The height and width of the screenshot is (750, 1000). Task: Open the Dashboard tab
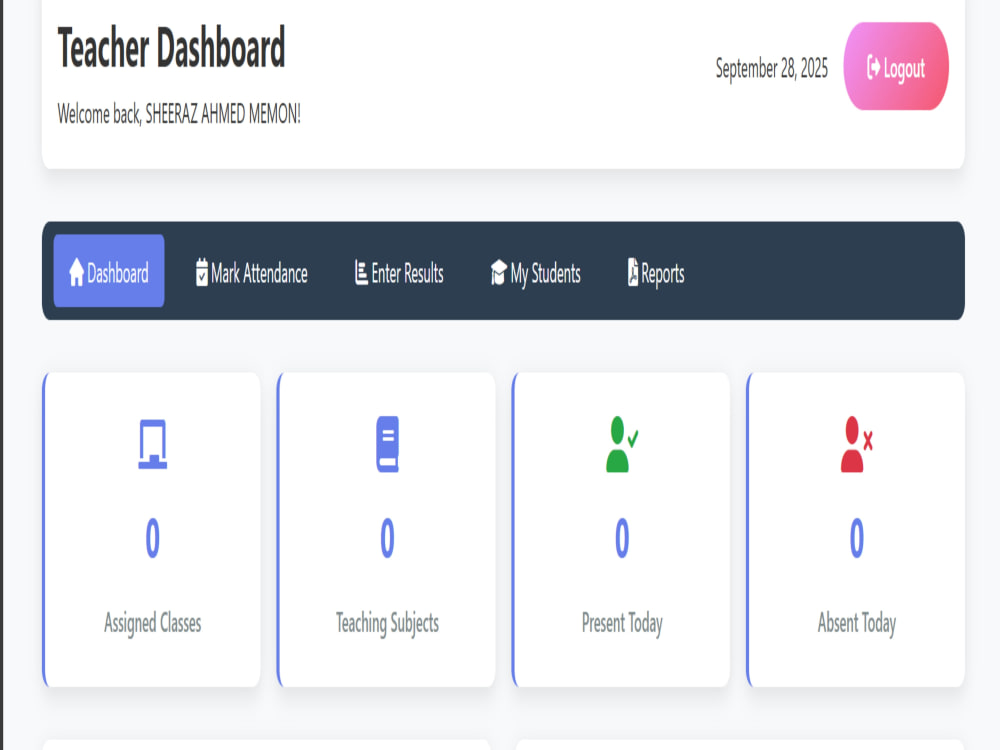click(109, 271)
